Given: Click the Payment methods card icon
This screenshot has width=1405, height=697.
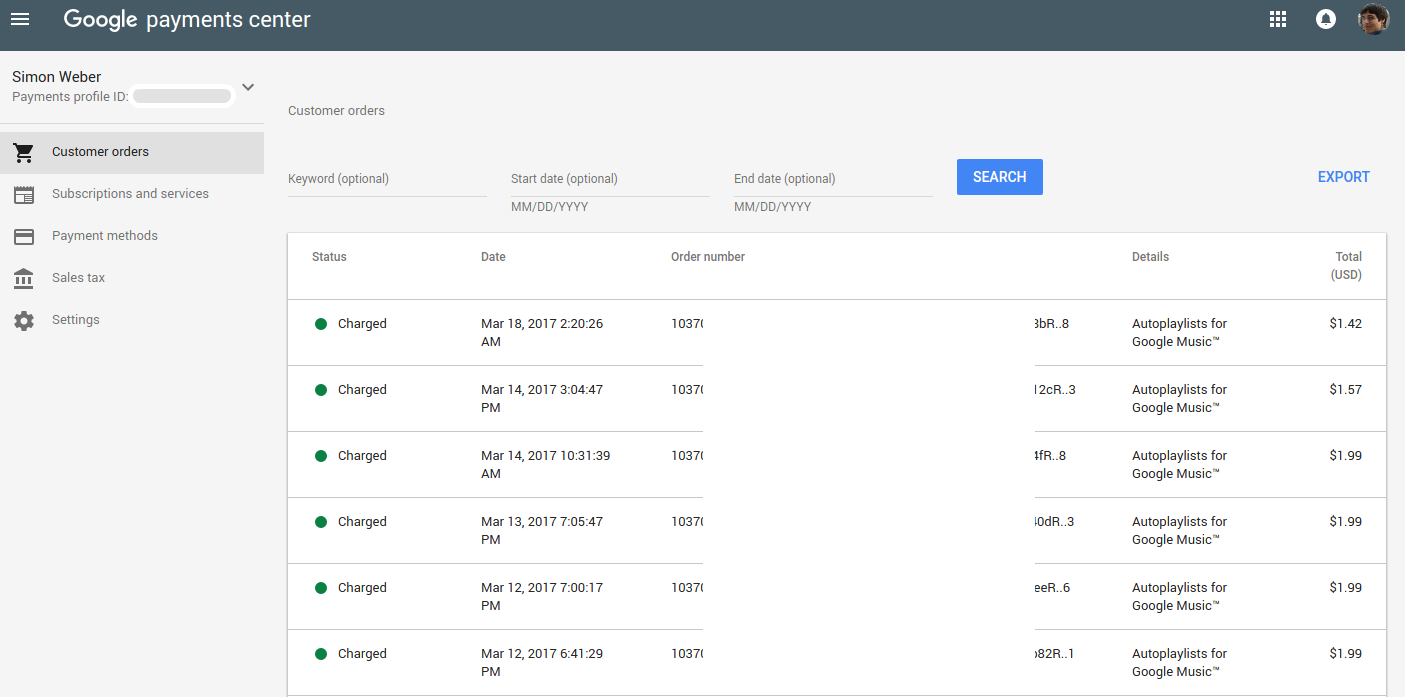Looking at the screenshot, I should (x=24, y=236).
